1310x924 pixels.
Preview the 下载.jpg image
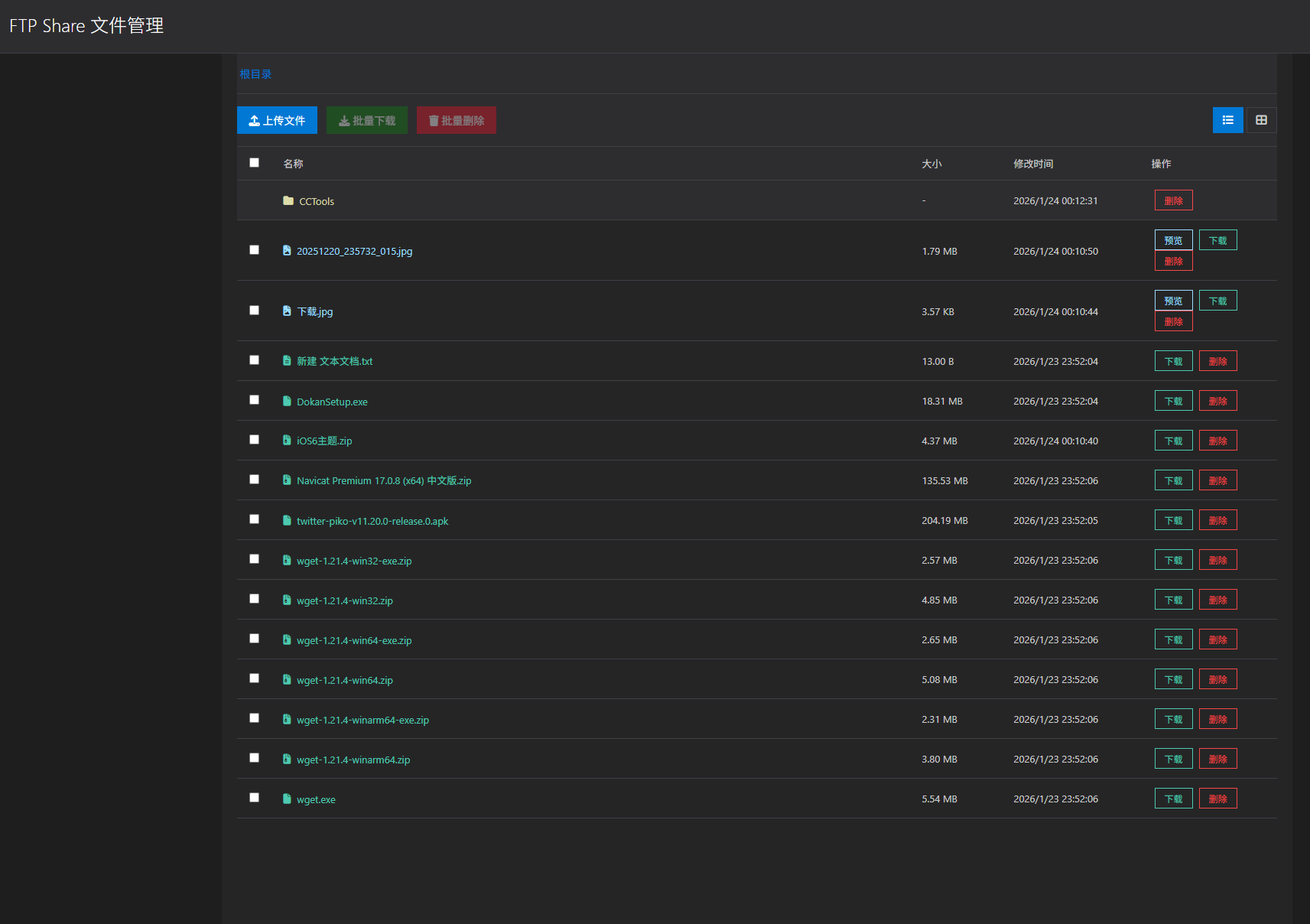click(1173, 301)
